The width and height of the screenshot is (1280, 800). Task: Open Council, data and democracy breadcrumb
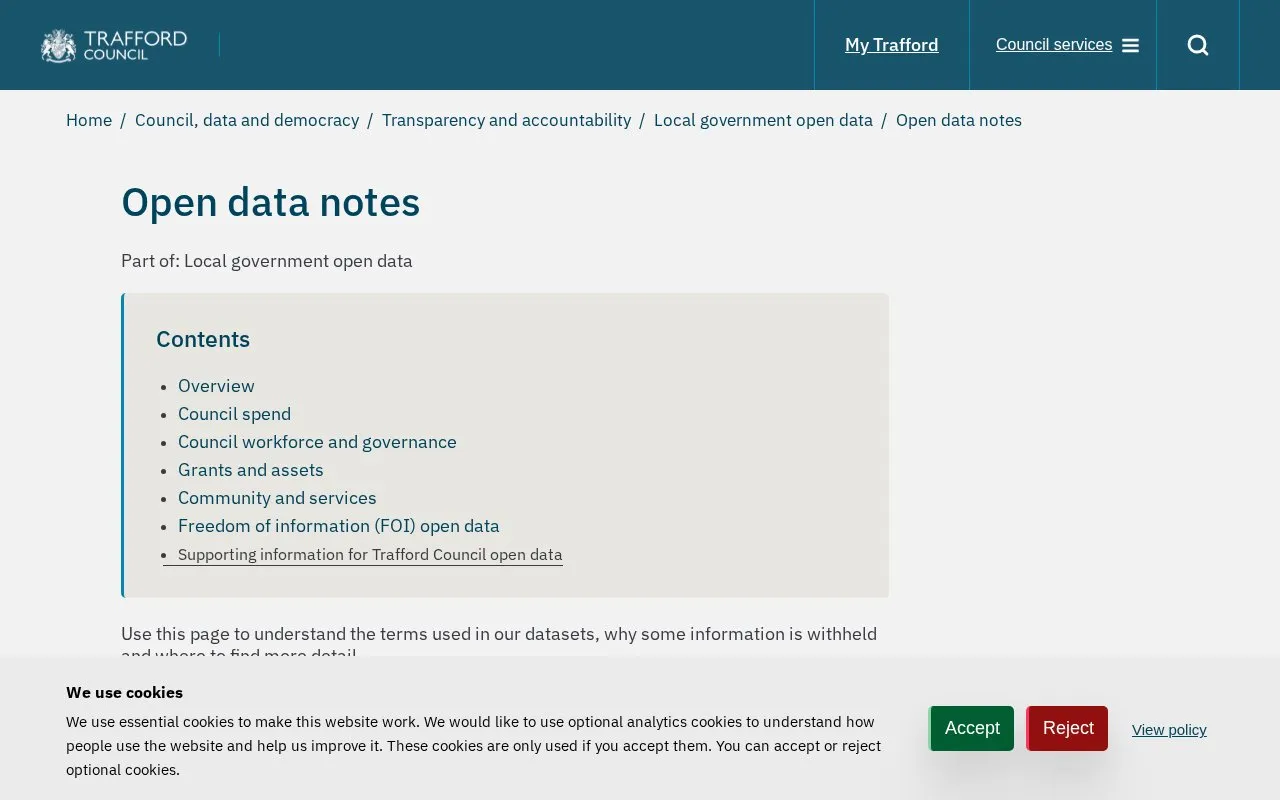pos(247,120)
